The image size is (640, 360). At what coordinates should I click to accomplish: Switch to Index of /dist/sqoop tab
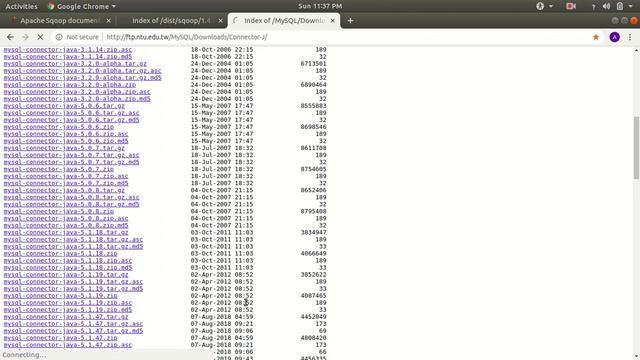click(171, 20)
